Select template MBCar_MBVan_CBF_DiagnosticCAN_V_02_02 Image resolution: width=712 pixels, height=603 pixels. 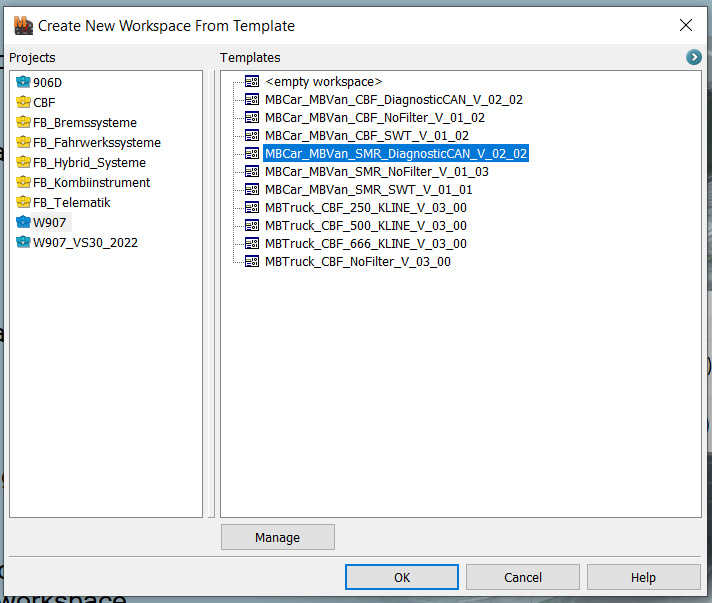tap(394, 99)
